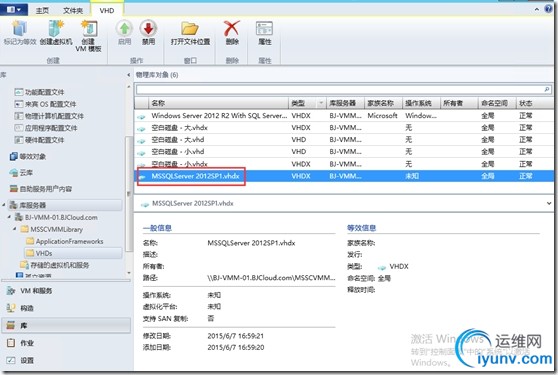558x375 pixels.
Task: Switch to the 文件夹 ribbon tab
Action: tap(73, 11)
